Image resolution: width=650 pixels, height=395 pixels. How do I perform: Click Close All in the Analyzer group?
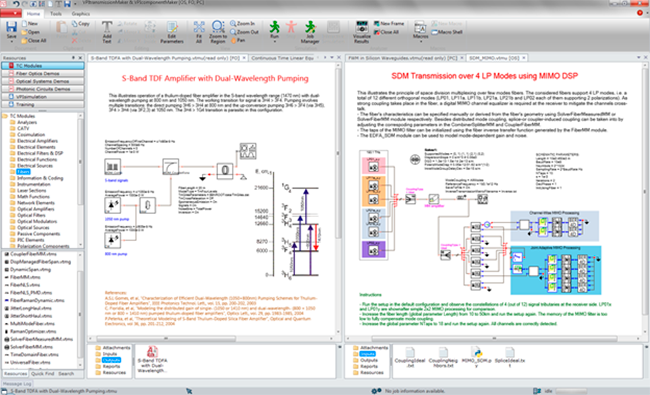386,32
